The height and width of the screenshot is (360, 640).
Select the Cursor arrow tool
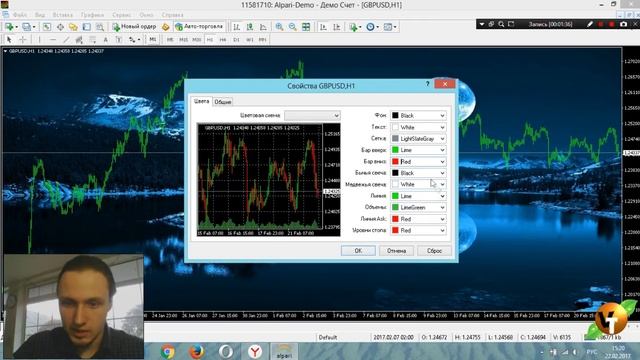tap(9, 40)
